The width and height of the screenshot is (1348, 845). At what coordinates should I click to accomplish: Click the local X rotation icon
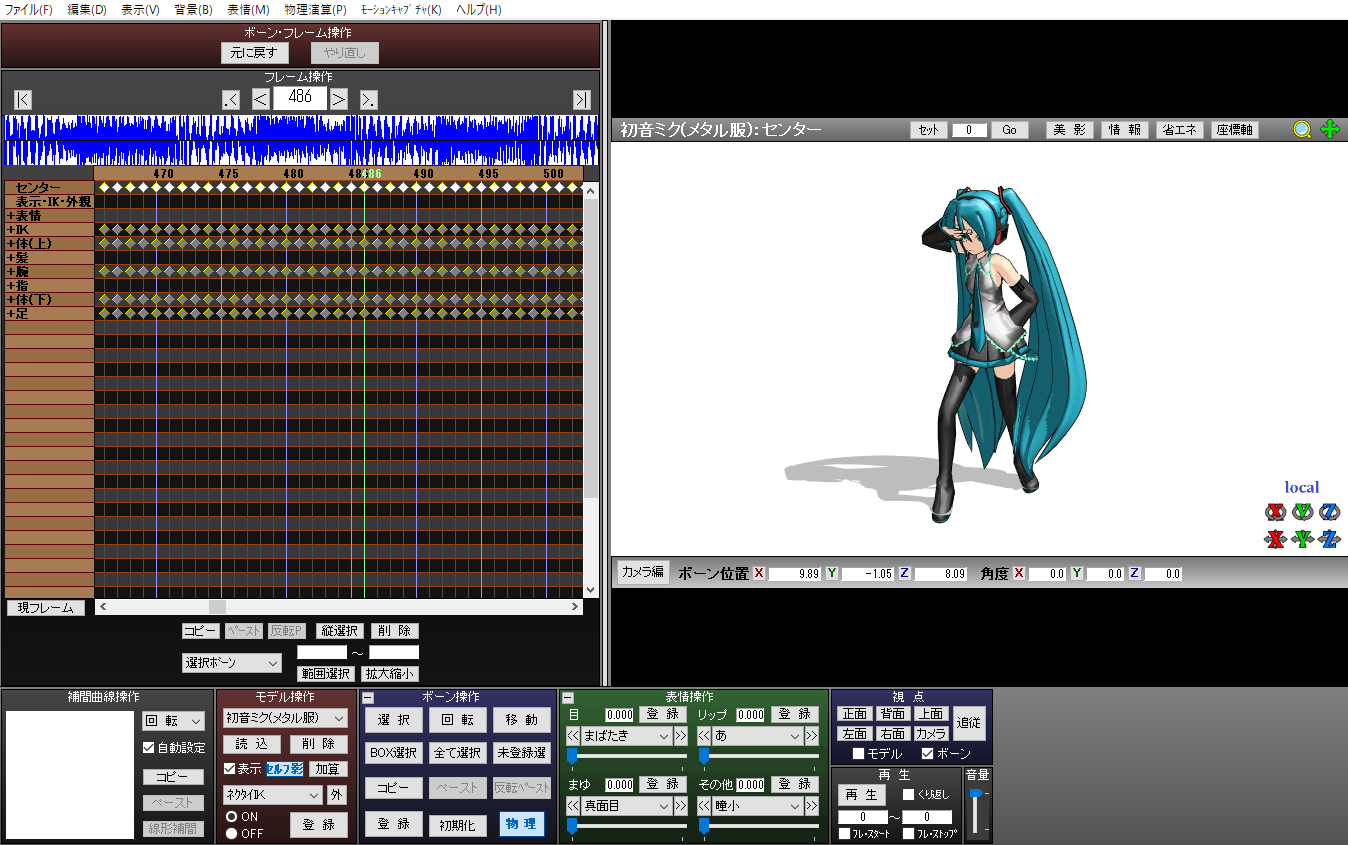pos(1274,512)
